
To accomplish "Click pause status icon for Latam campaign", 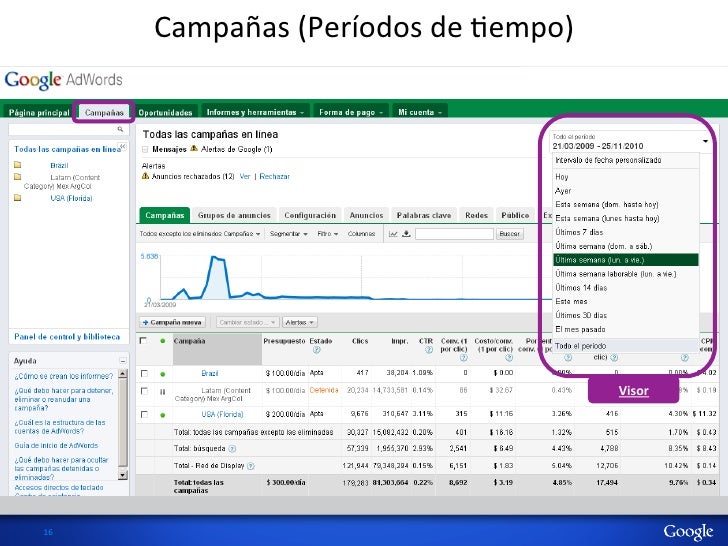I will point(162,392).
